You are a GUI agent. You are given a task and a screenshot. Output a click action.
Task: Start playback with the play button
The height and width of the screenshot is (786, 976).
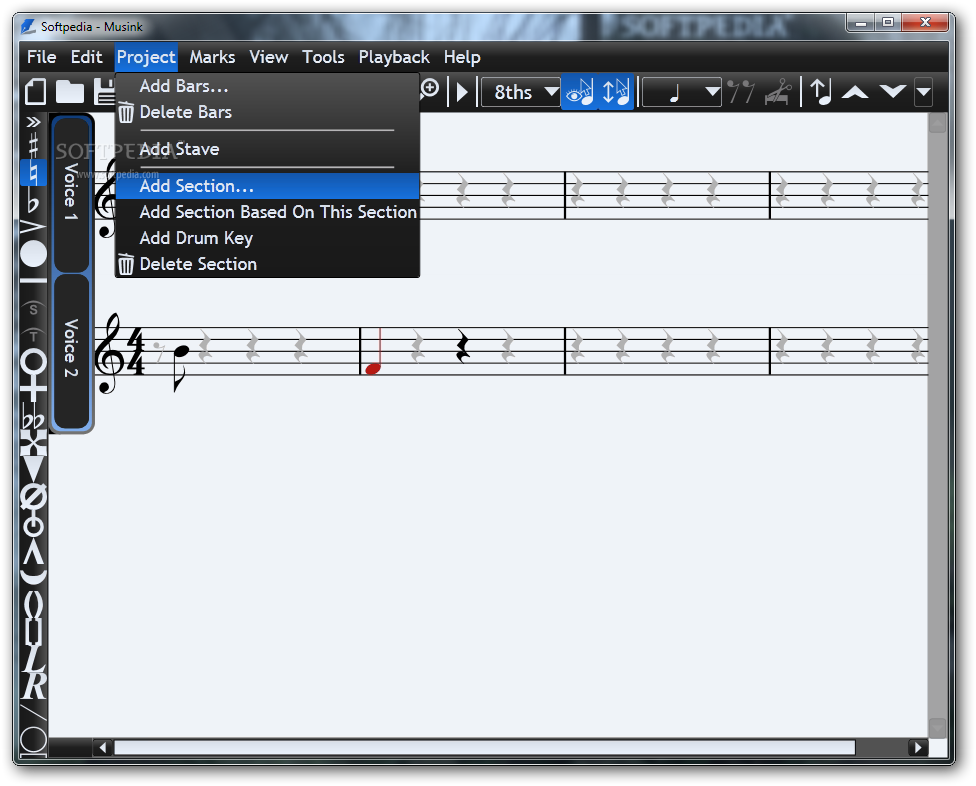pyautogui.click(x=462, y=92)
